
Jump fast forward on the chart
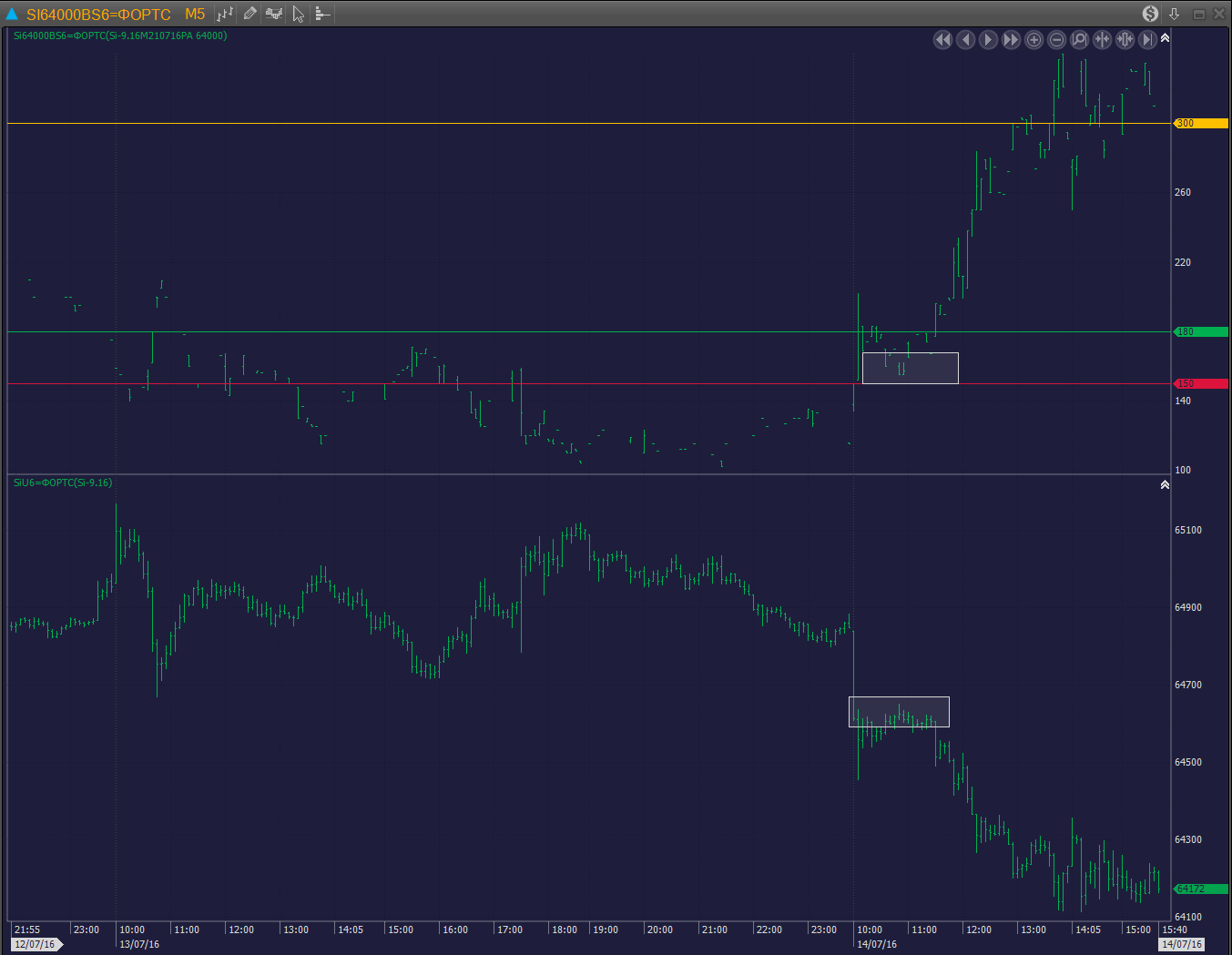click(x=1011, y=39)
